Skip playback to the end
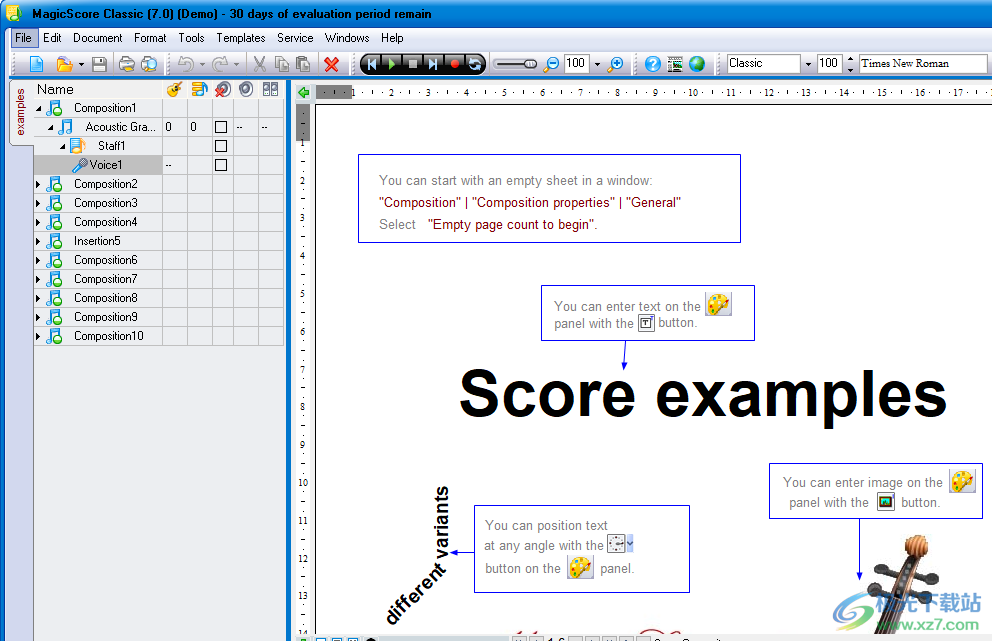 pos(433,64)
